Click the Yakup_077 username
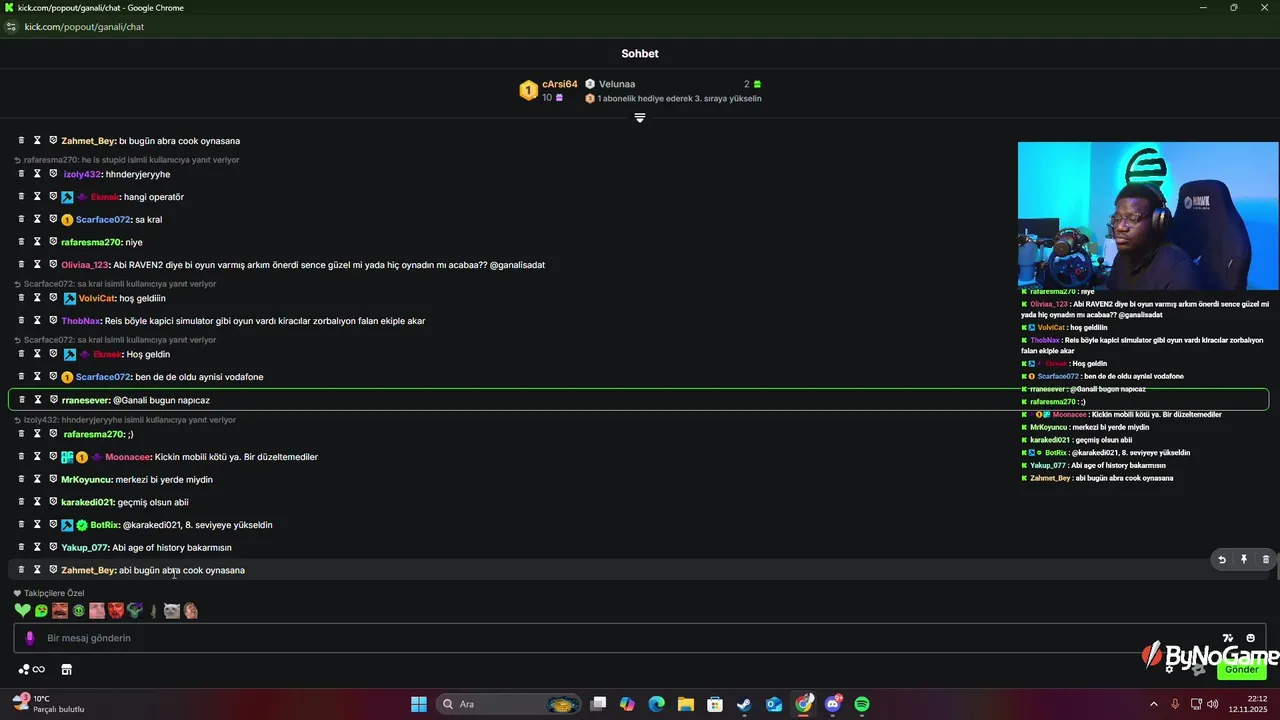 [84, 547]
